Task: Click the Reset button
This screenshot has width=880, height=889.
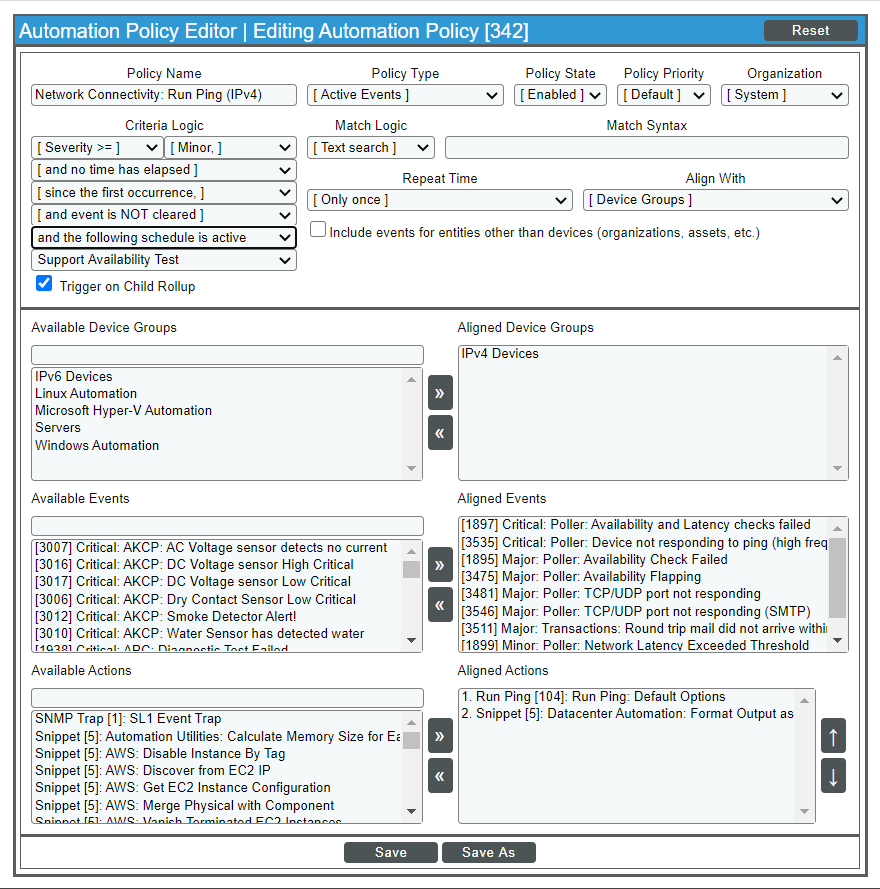Action: 810,30
